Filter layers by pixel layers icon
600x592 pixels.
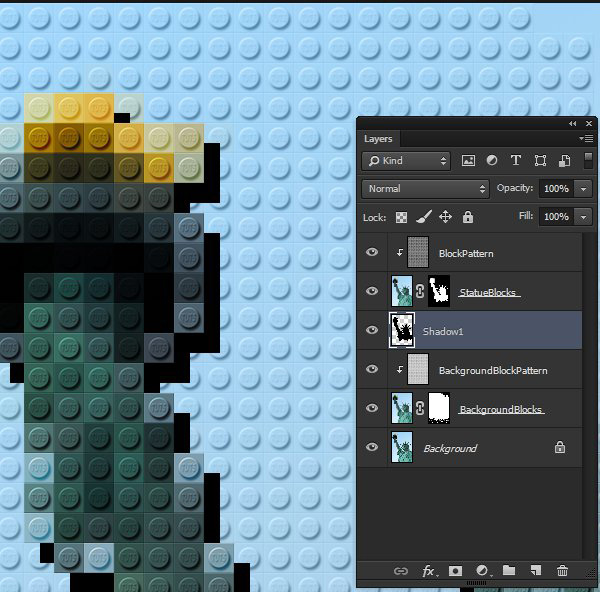(x=468, y=160)
